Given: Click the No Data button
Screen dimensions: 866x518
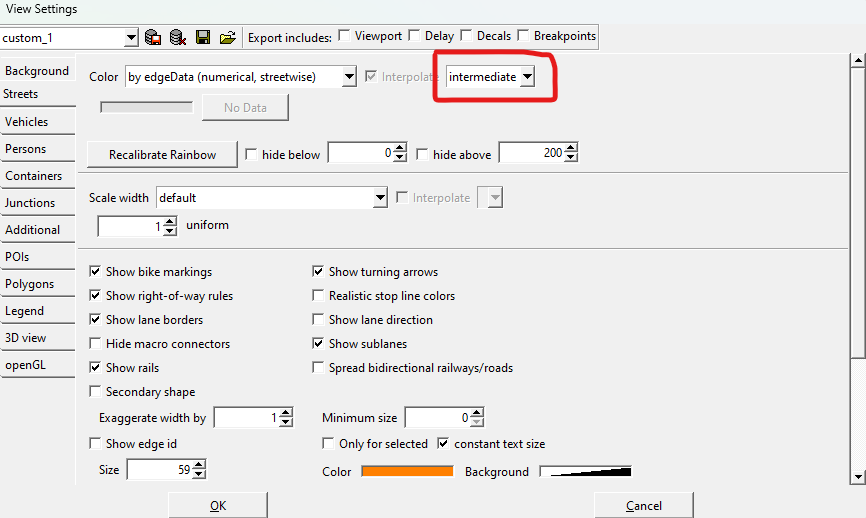Looking at the screenshot, I should coord(245,108).
